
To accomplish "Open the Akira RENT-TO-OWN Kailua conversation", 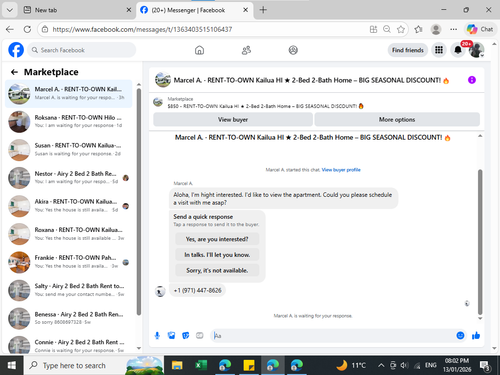I will 69,206.
